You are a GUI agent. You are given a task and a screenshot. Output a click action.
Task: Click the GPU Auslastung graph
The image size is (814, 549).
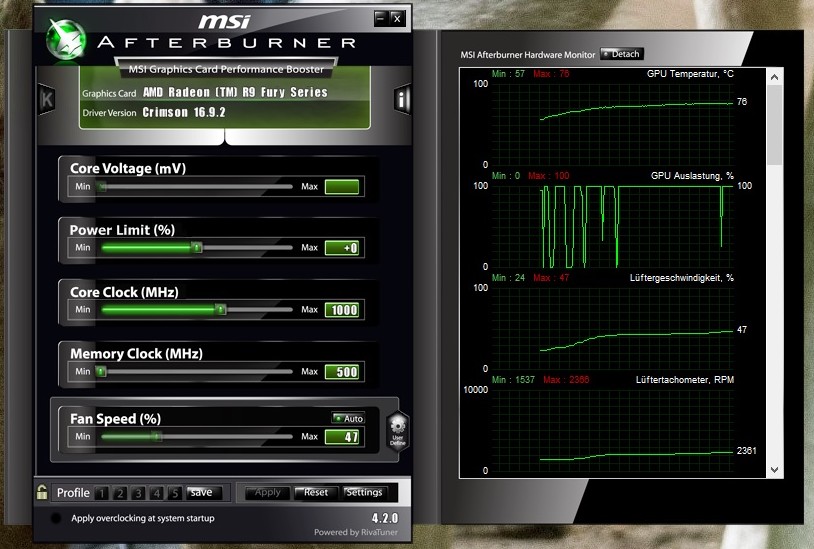(612, 226)
